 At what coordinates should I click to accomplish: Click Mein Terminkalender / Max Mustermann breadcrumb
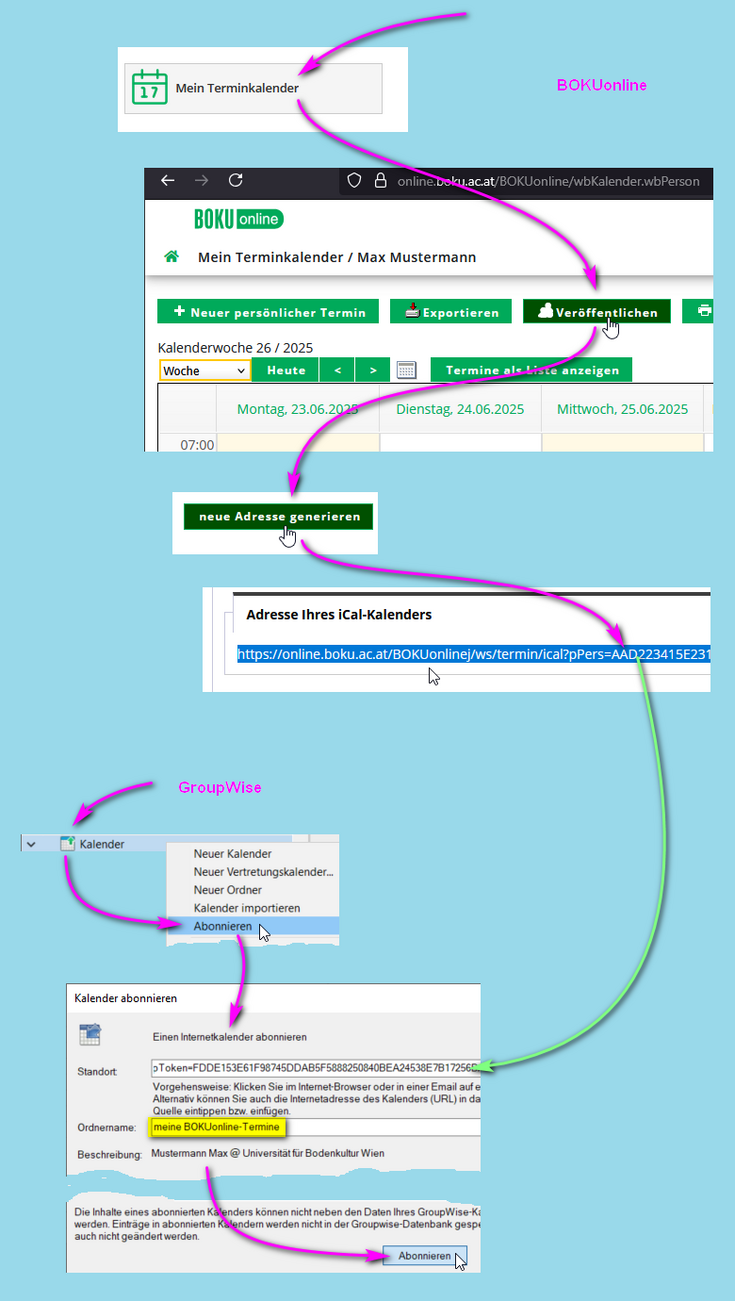coord(337,257)
